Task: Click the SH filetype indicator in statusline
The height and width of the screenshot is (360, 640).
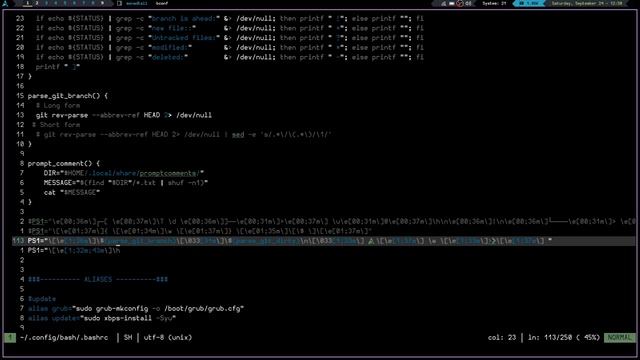Action: point(128,338)
